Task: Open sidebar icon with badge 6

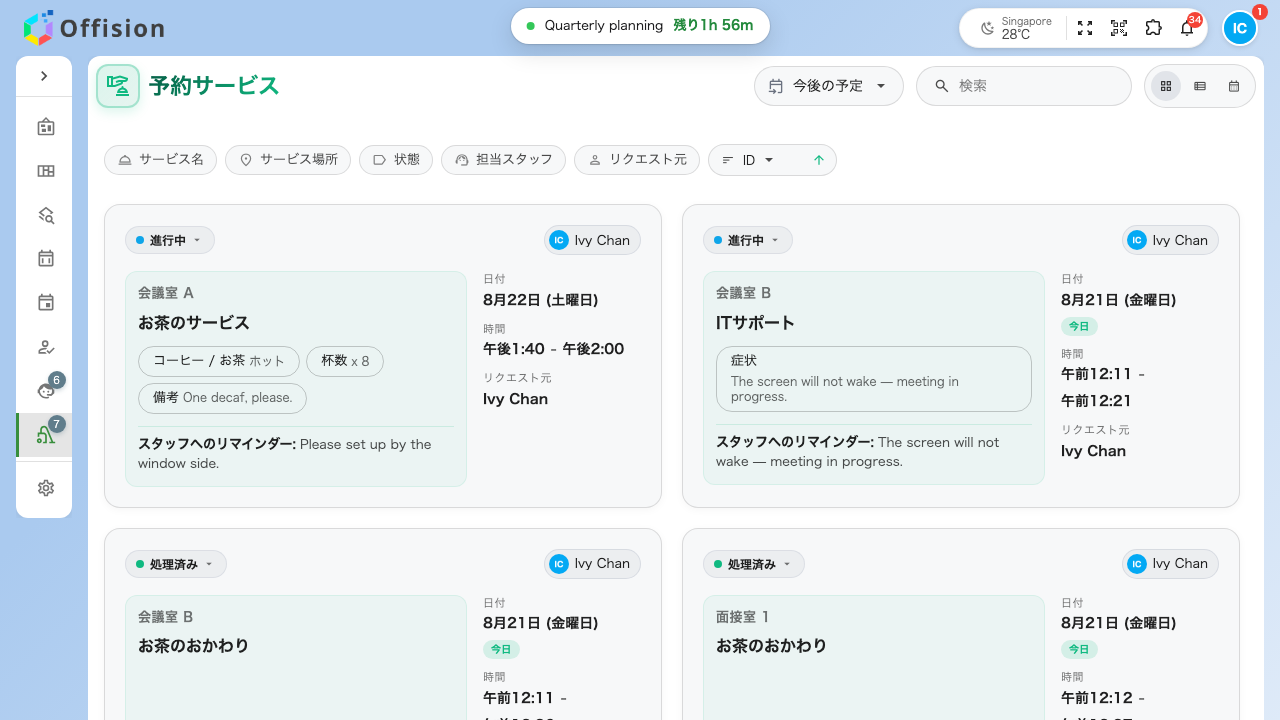Action: (45, 390)
